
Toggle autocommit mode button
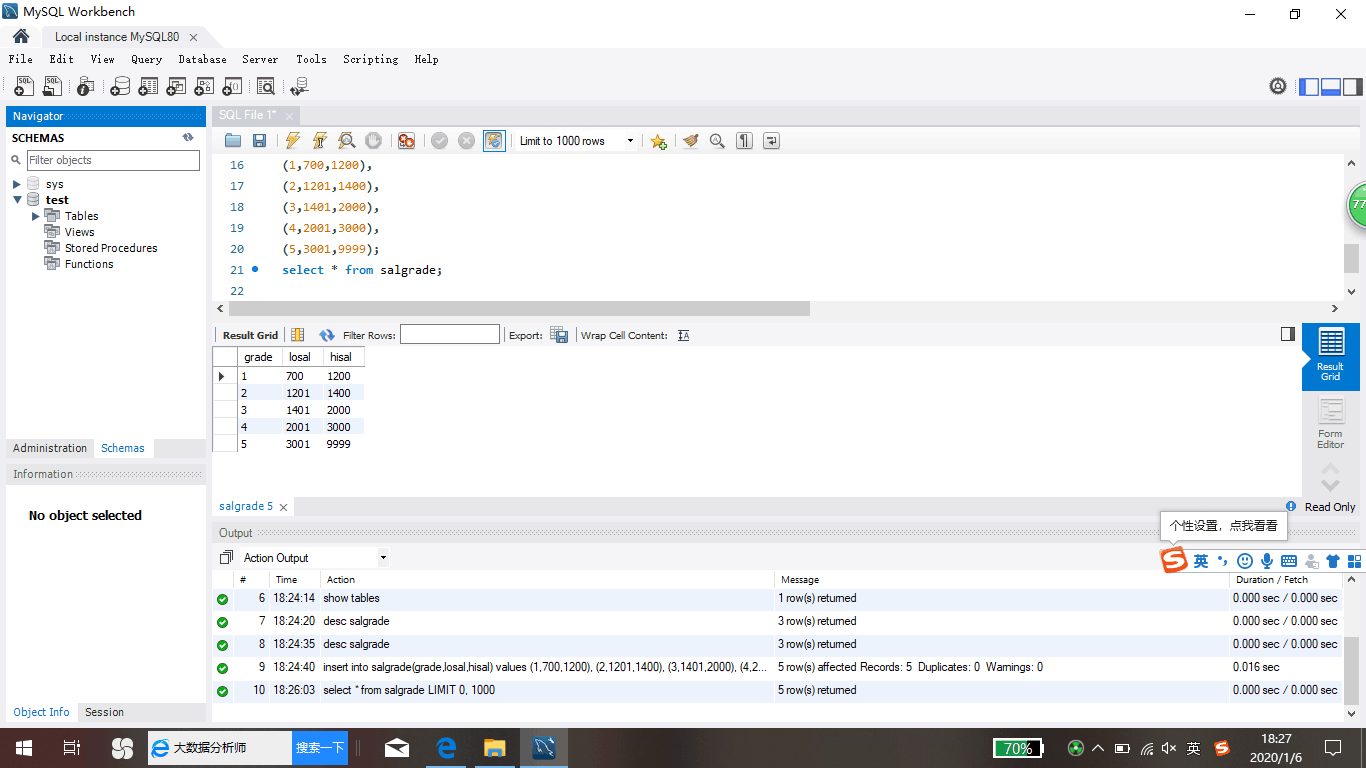pyautogui.click(x=494, y=141)
